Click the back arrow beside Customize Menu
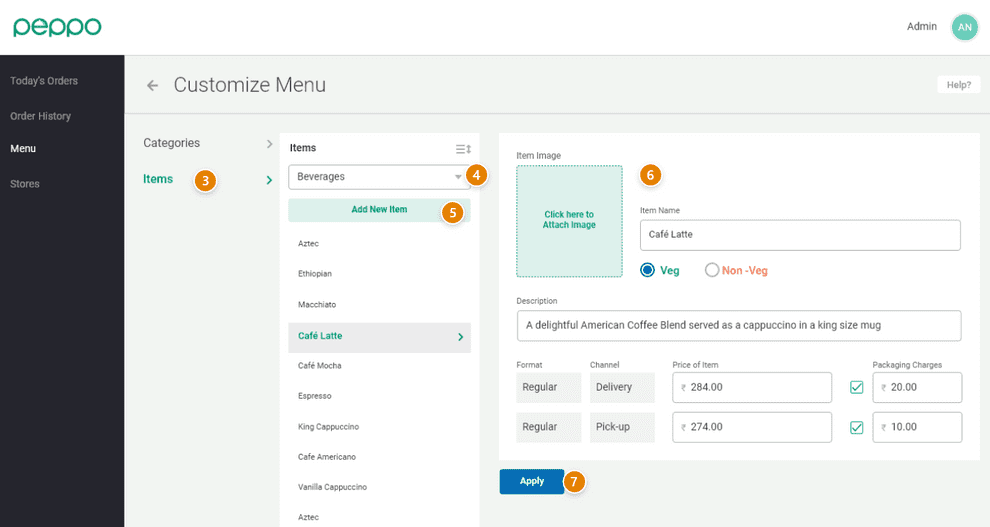This screenshot has width=990, height=527. click(x=152, y=86)
